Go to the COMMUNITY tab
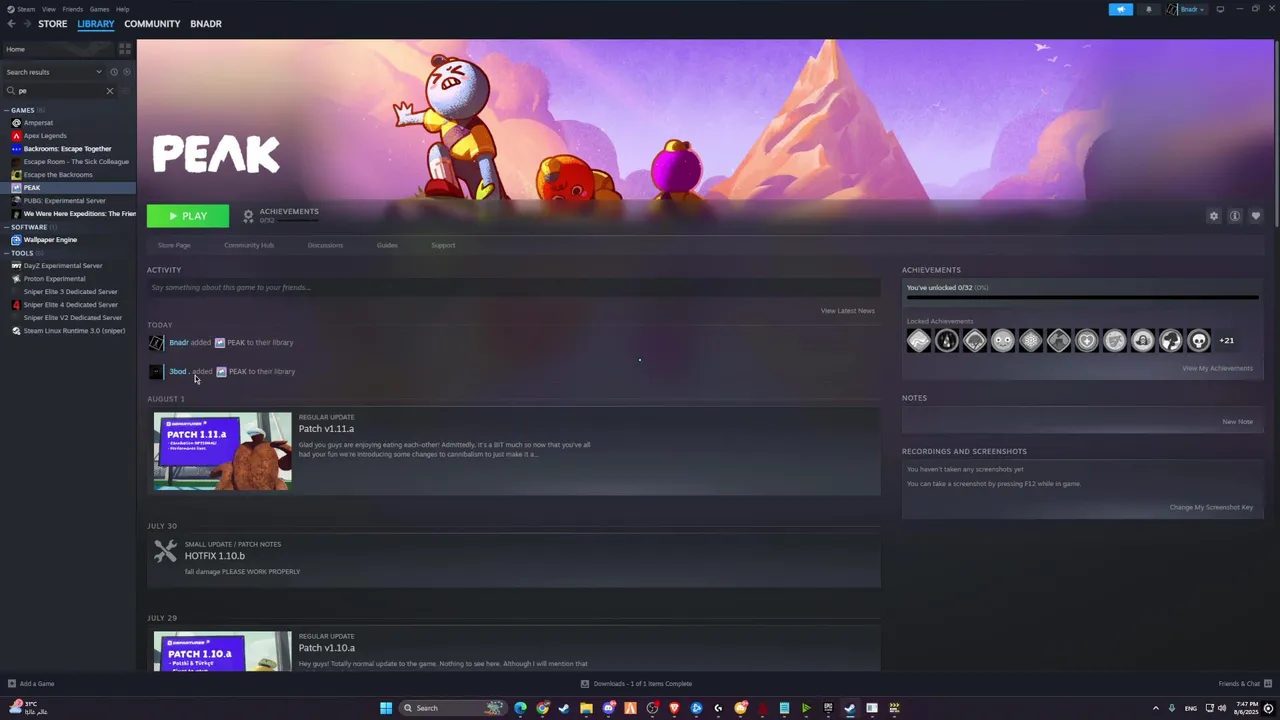This screenshot has width=1280, height=720. click(x=152, y=24)
